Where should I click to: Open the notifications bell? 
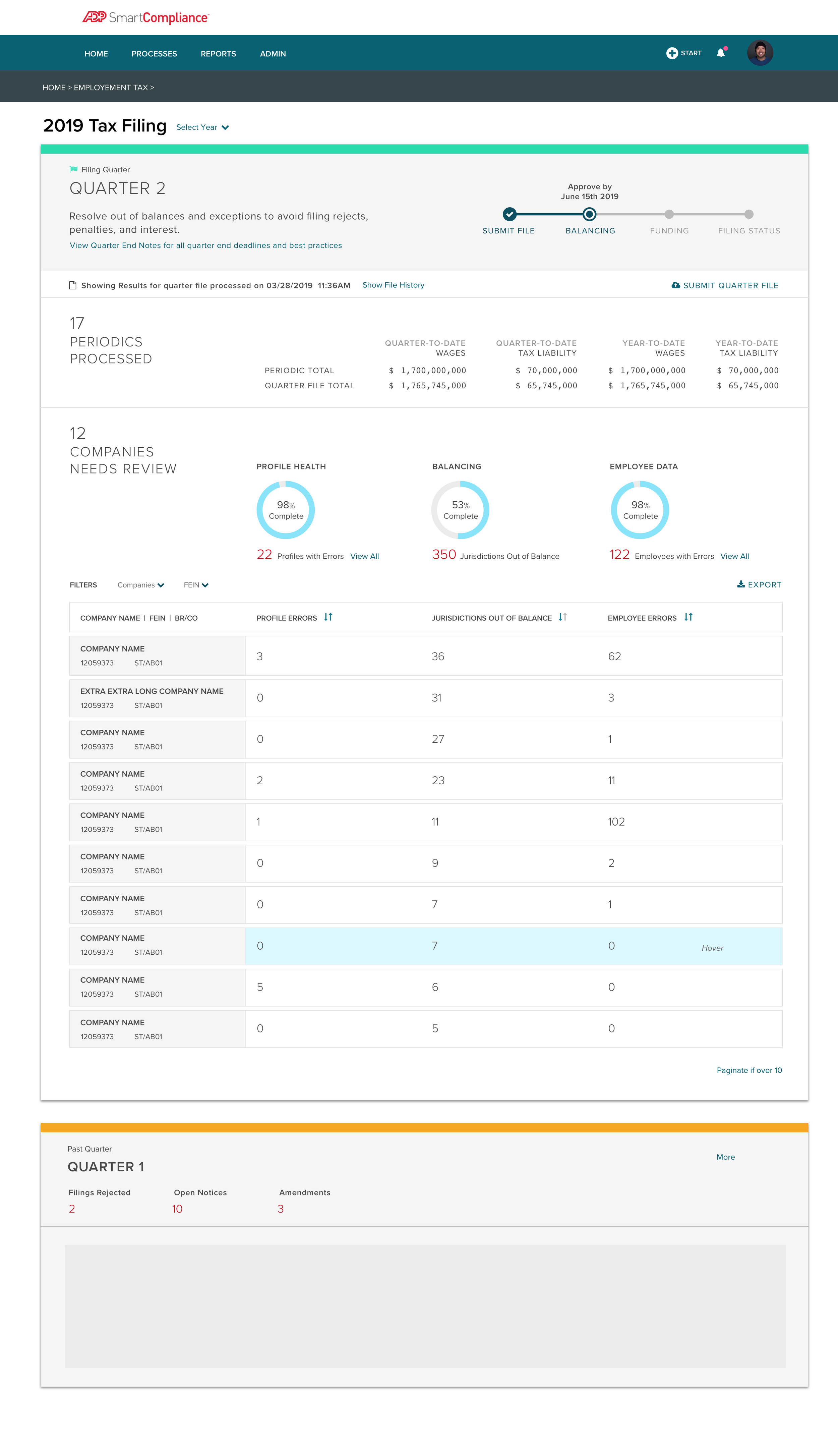click(x=721, y=53)
